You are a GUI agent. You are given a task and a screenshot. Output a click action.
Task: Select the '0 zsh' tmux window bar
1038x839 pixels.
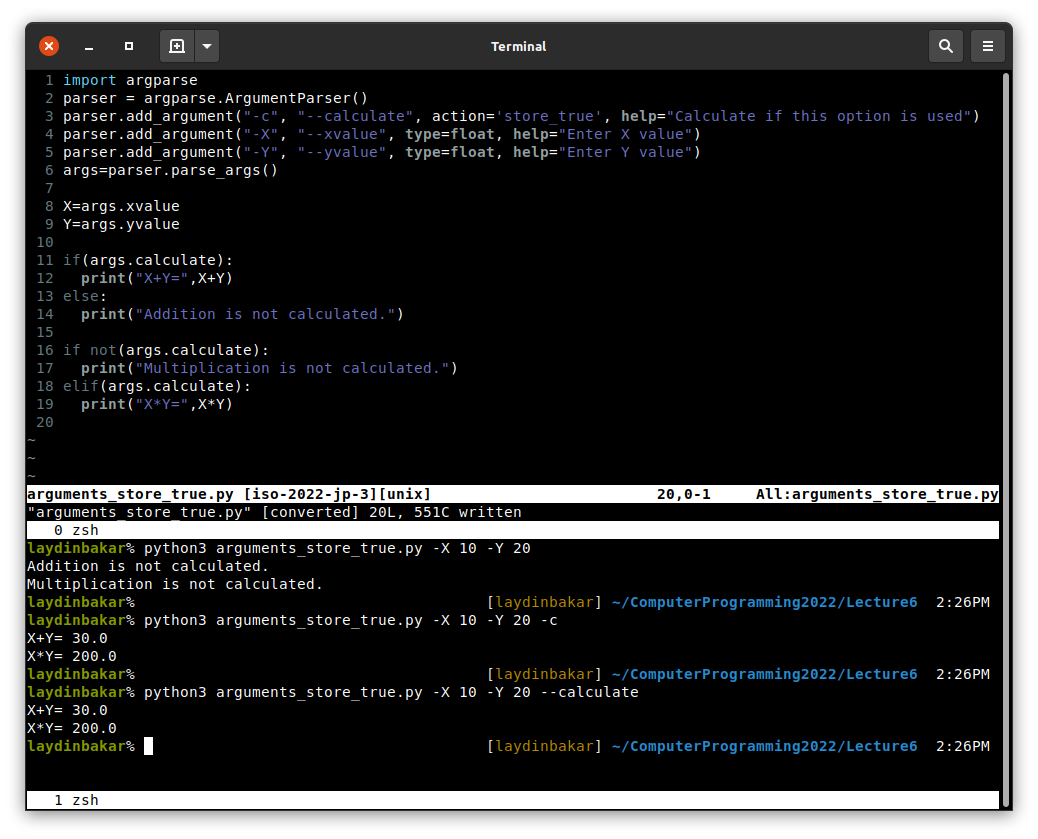[x=76, y=530]
